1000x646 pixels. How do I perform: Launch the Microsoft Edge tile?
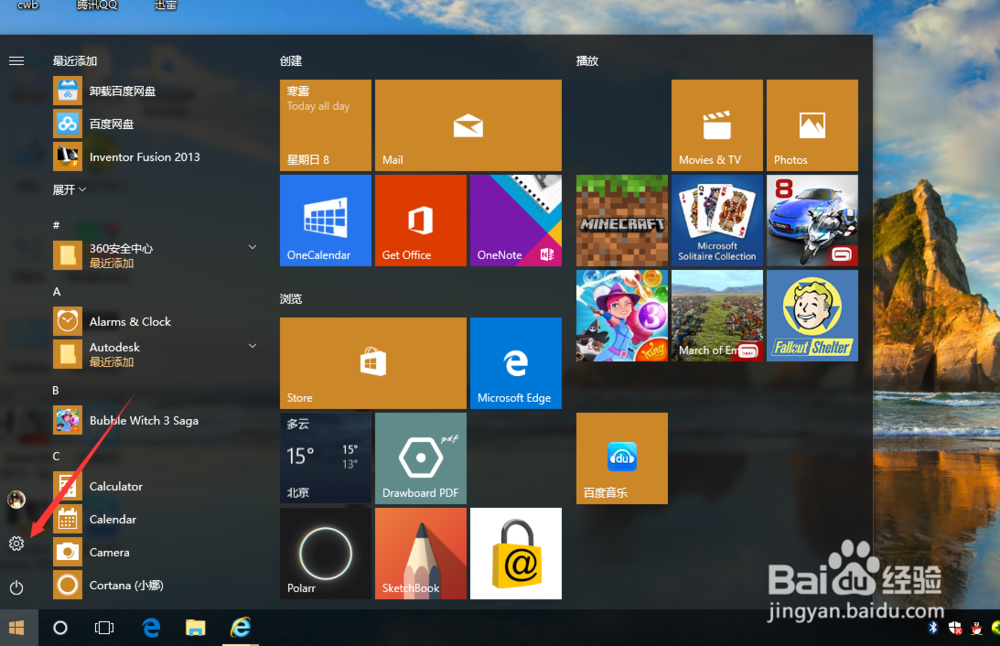[x=516, y=363]
